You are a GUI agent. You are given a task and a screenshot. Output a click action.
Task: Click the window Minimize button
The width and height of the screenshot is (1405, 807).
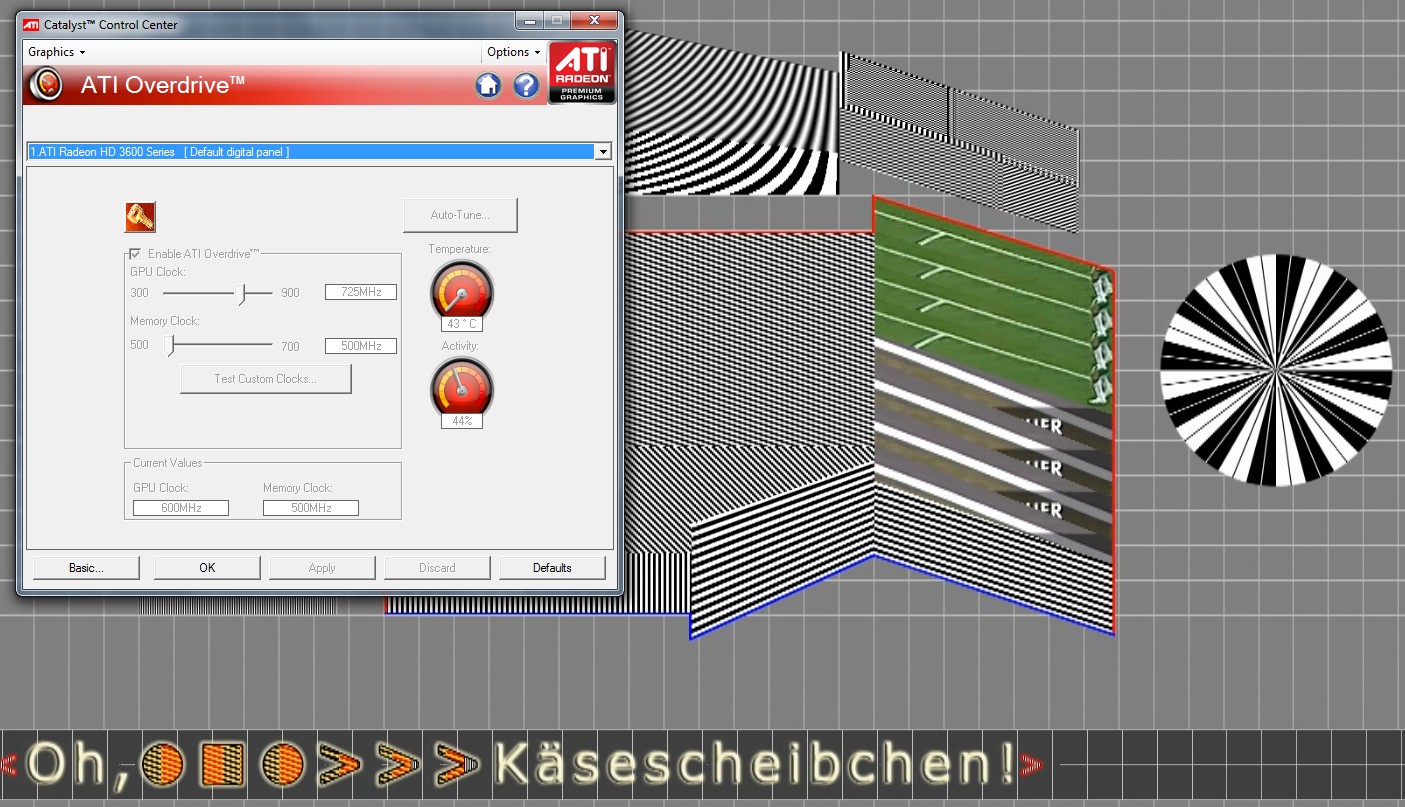pos(529,20)
